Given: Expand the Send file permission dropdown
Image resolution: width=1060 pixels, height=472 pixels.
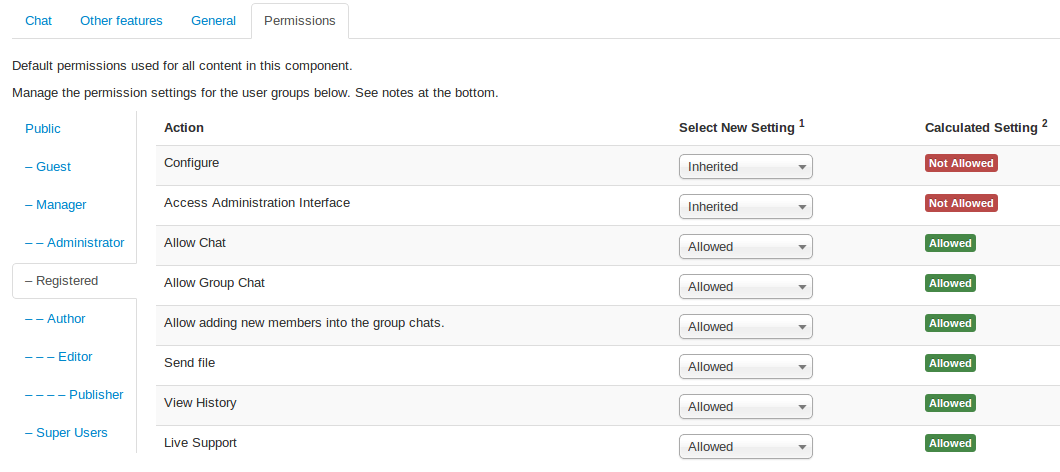Looking at the screenshot, I should pos(745,367).
